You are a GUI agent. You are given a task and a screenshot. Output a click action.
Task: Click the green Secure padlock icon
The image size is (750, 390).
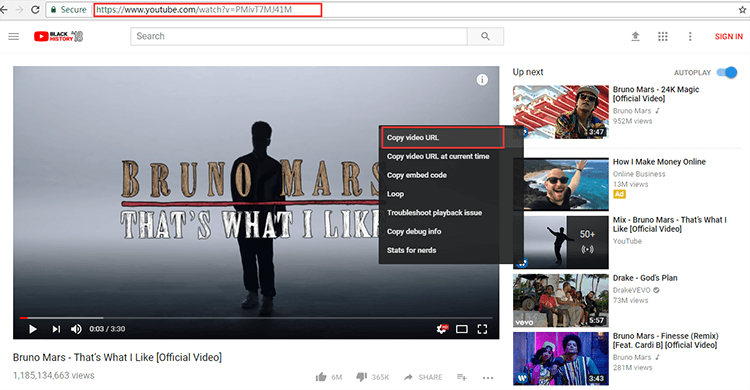(x=54, y=10)
